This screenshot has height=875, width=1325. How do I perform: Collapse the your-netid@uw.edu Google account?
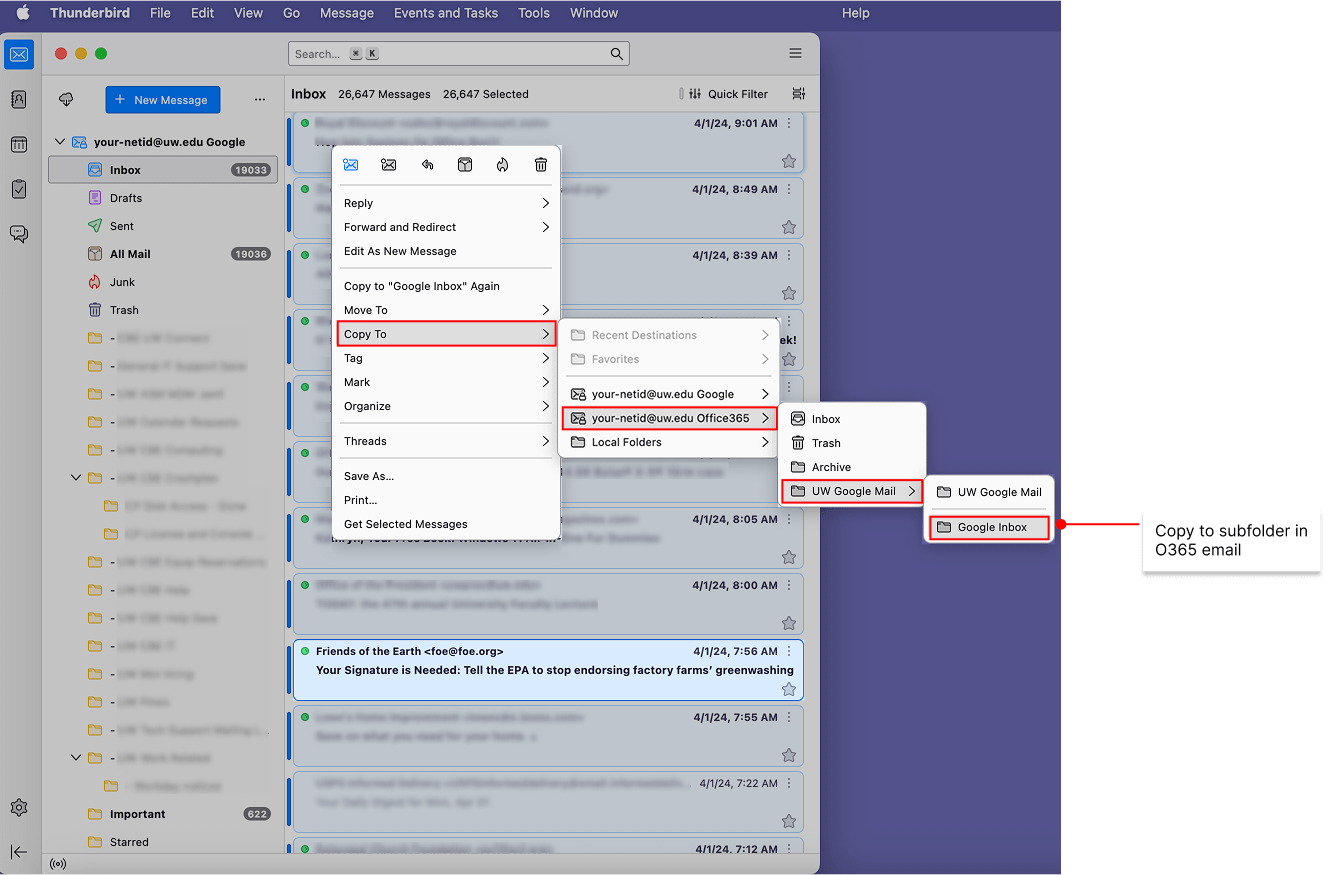coord(60,141)
